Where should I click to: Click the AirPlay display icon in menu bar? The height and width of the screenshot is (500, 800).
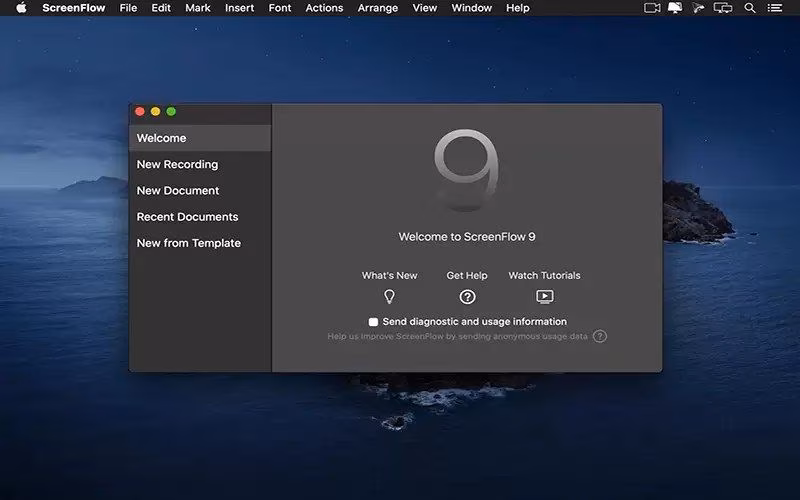[x=675, y=8]
